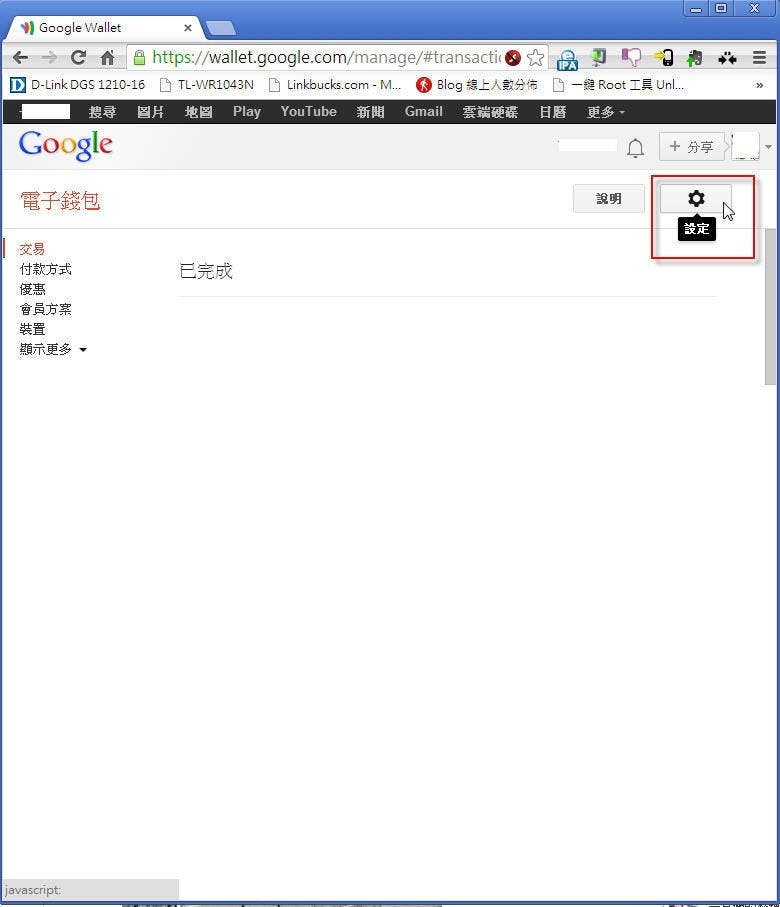The height and width of the screenshot is (907, 780).
Task: Click the green padlock site security icon
Action: click(x=139, y=57)
